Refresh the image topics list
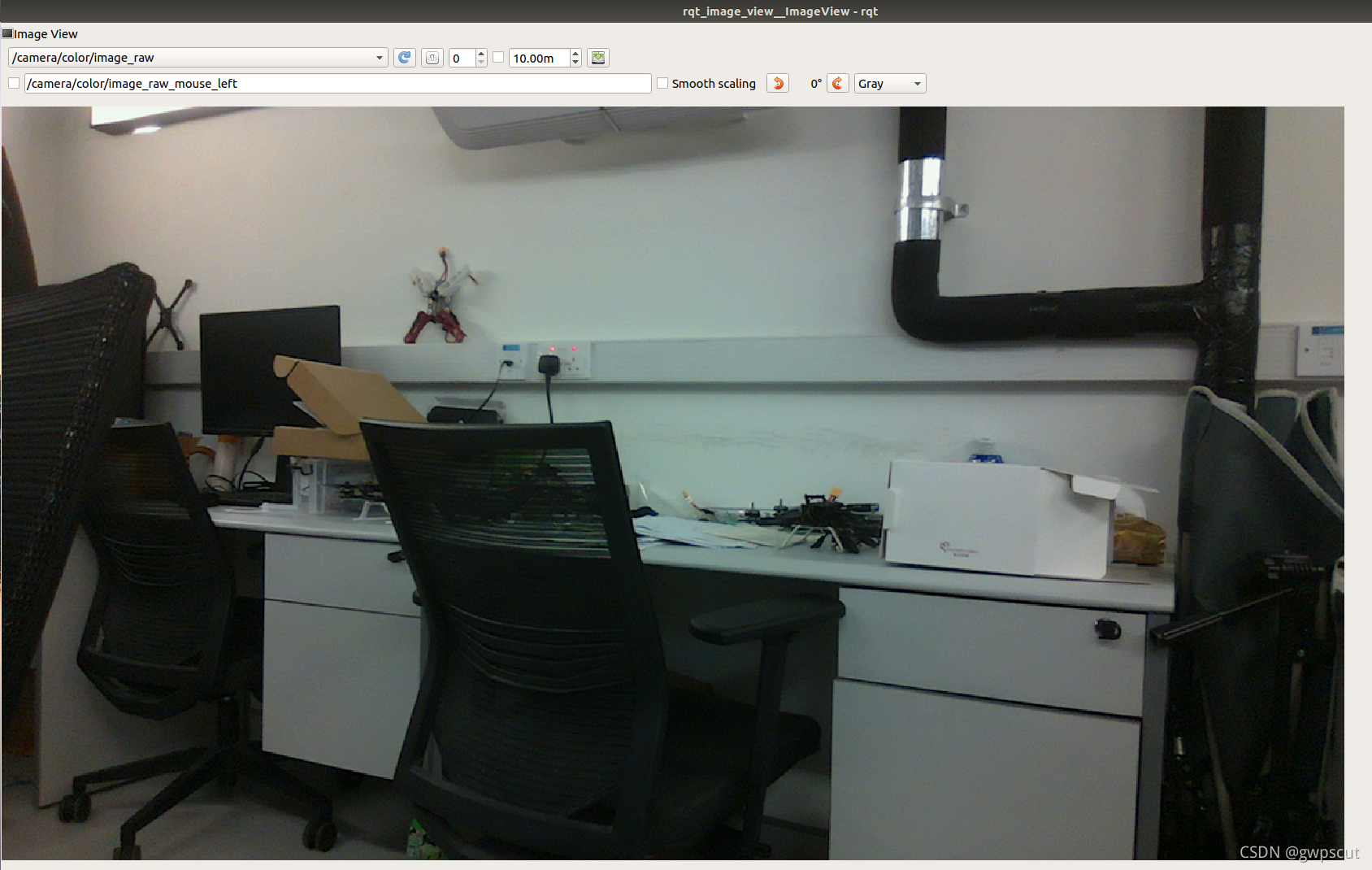Viewport: 1372px width, 870px height. tap(405, 58)
